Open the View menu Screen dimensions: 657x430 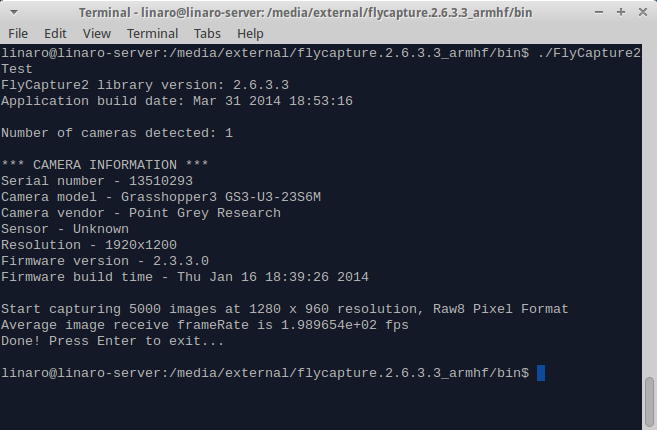click(x=97, y=34)
